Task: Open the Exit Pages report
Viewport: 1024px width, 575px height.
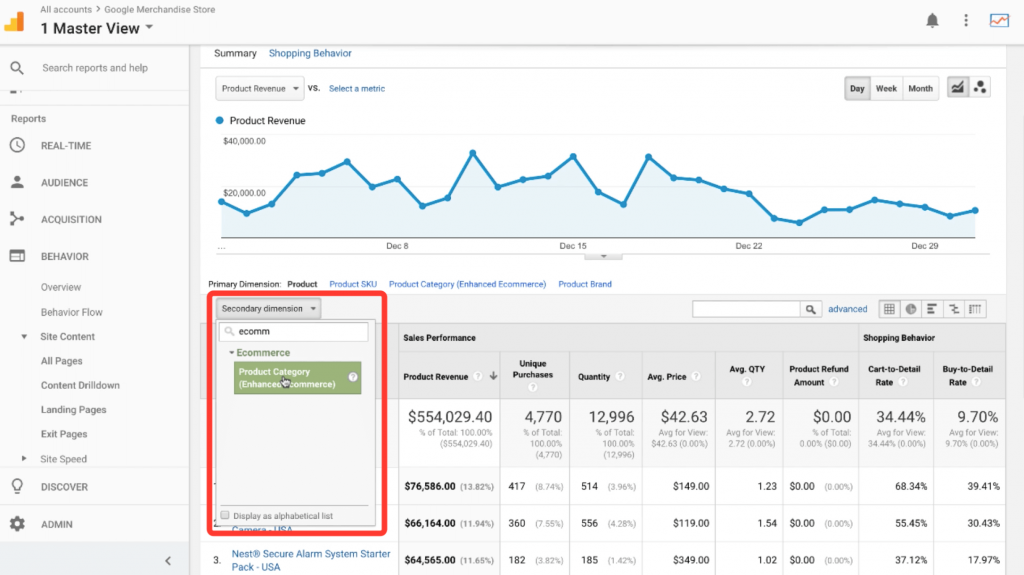Action: click(x=64, y=434)
